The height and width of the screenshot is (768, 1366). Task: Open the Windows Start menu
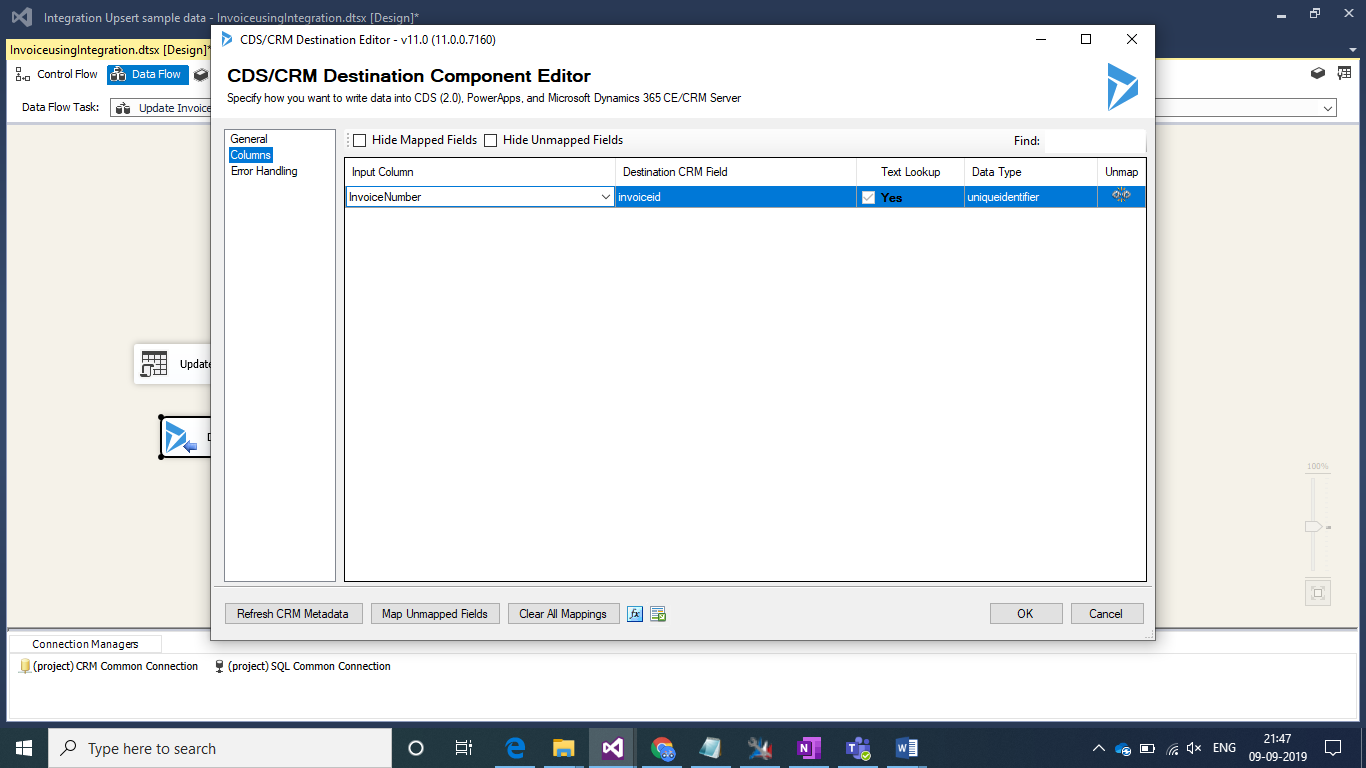click(x=24, y=748)
